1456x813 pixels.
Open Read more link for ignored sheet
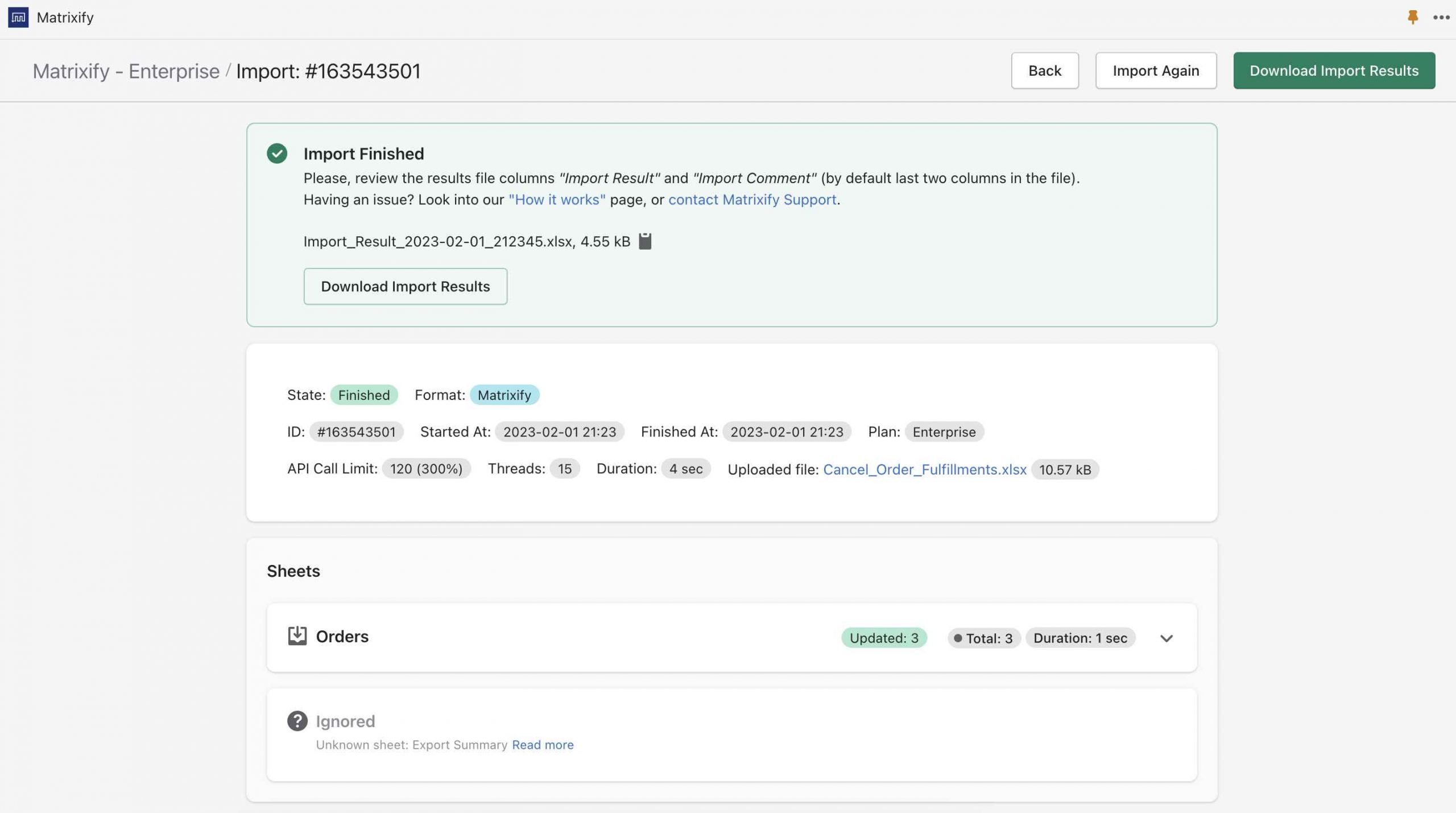(x=543, y=745)
